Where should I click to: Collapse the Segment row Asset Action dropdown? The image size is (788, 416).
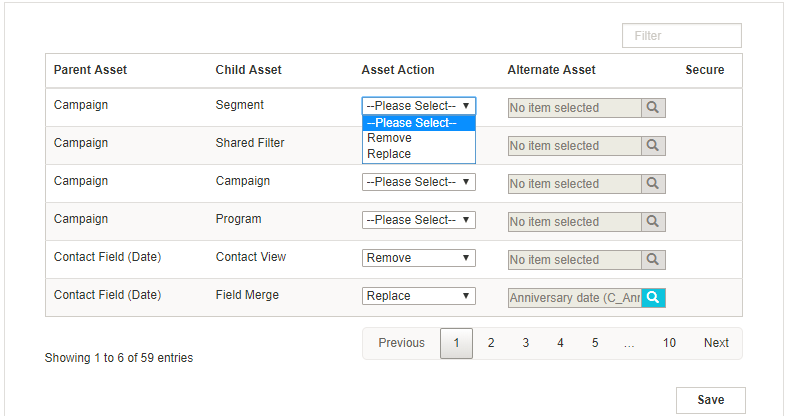[418, 105]
